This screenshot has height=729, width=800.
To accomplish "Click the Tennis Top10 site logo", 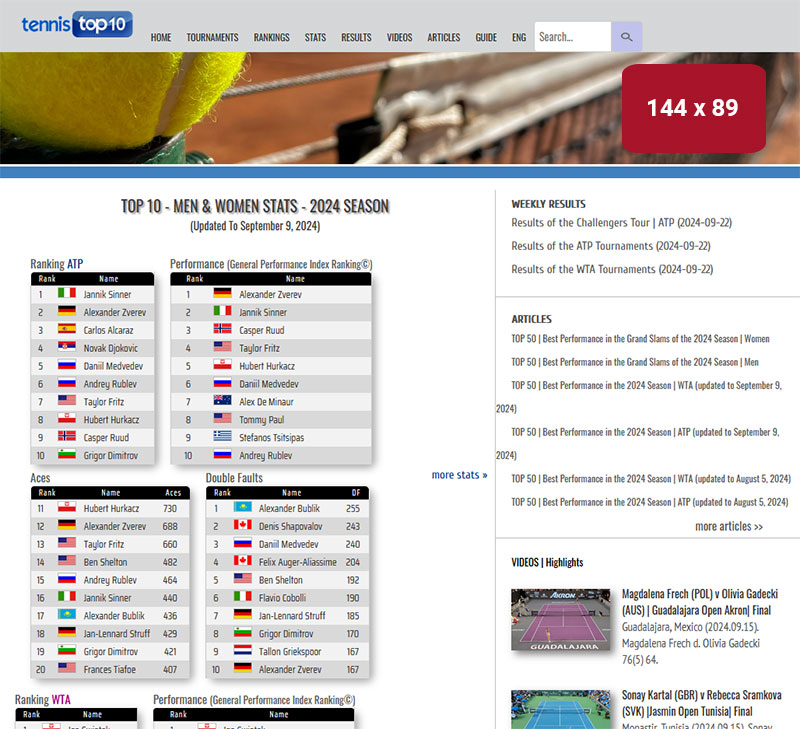I will click(77, 24).
